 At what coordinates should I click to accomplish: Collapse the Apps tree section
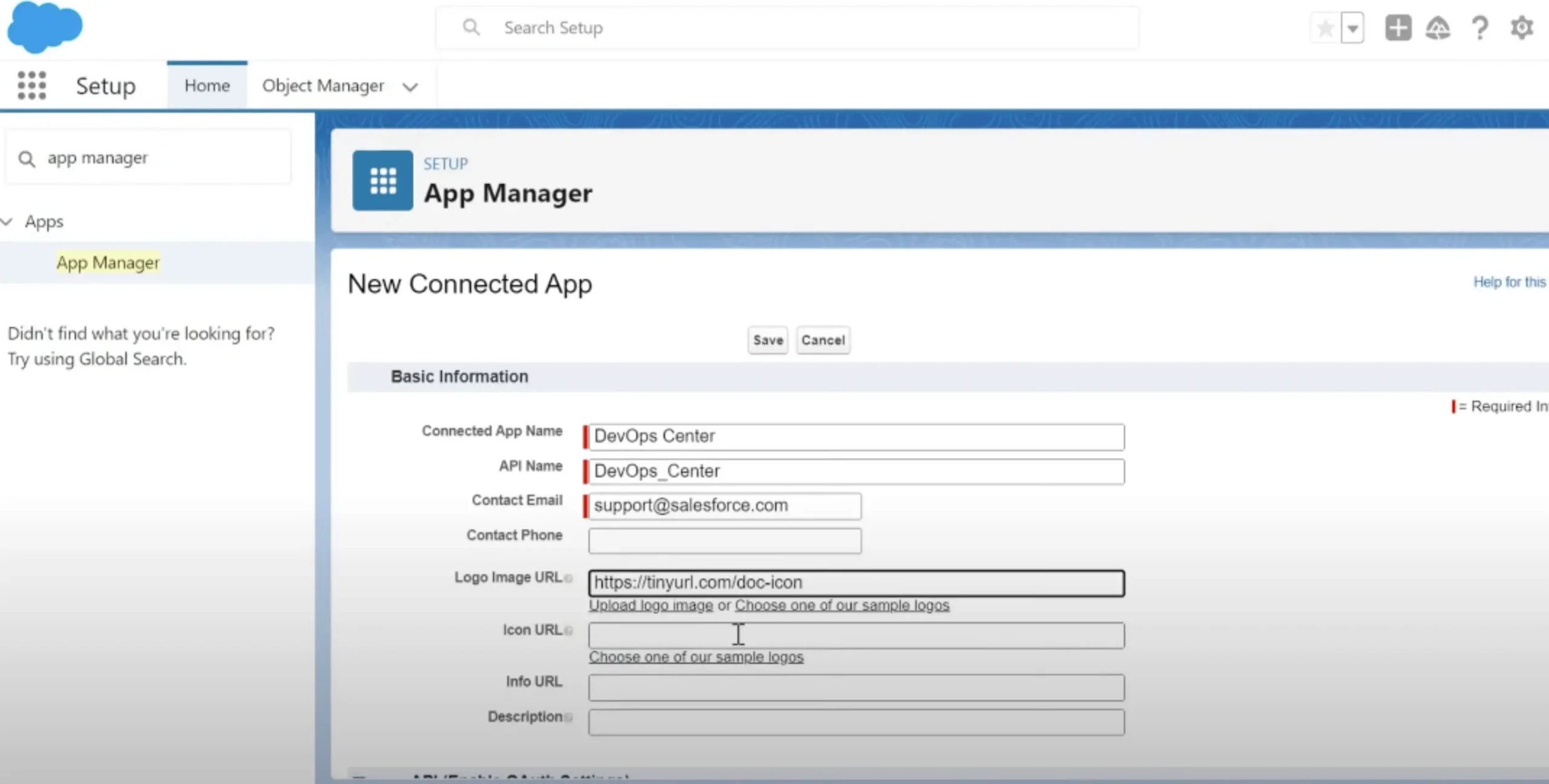pyautogui.click(x=7, y=221)
